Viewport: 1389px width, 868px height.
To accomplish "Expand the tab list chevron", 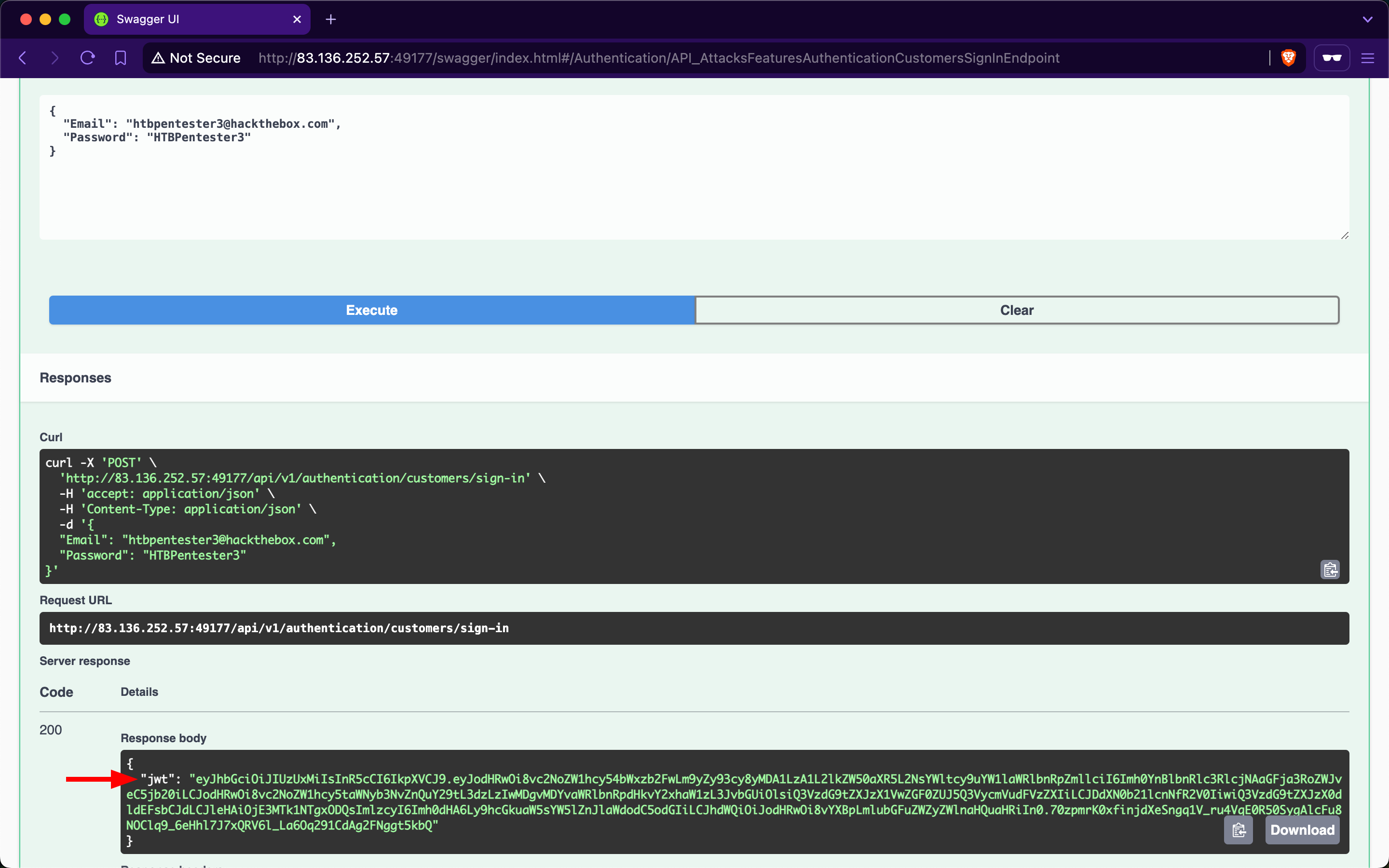I will (x=1367, y=19).
